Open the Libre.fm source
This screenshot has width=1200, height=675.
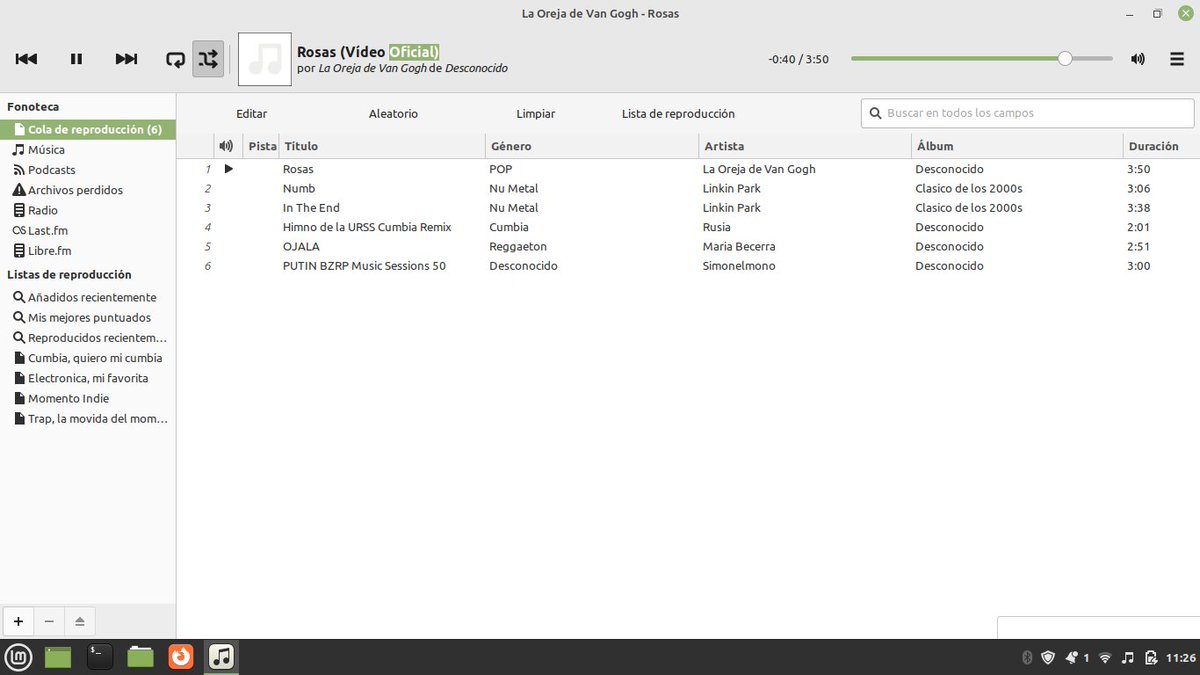[88, 251]
